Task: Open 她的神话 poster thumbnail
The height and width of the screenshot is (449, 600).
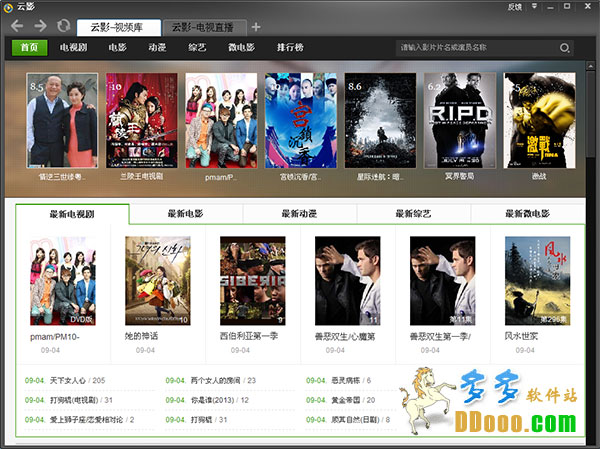Action: pyautogui.click(x=158, y=281)
